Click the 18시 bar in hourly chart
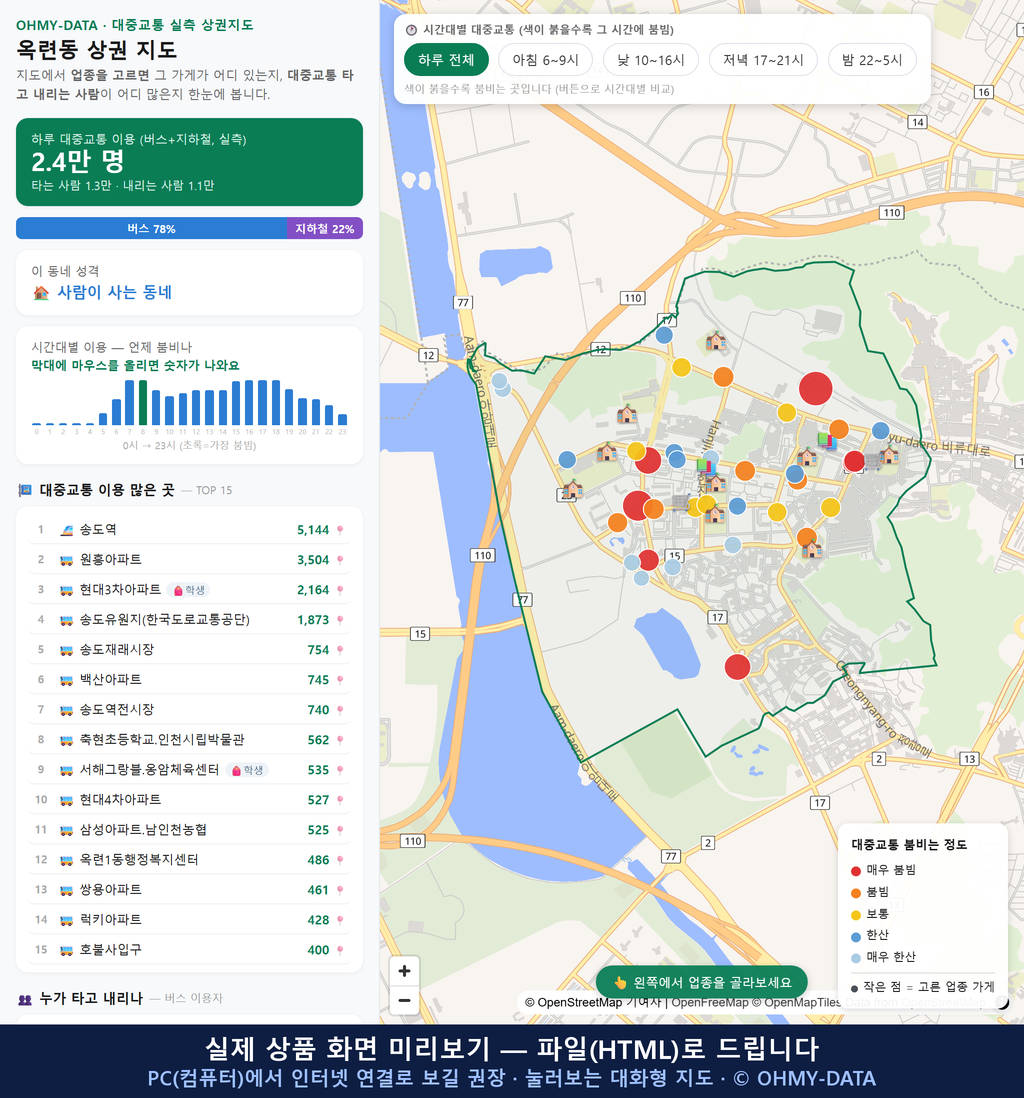1024x1098 pixels. coord(276,403)
